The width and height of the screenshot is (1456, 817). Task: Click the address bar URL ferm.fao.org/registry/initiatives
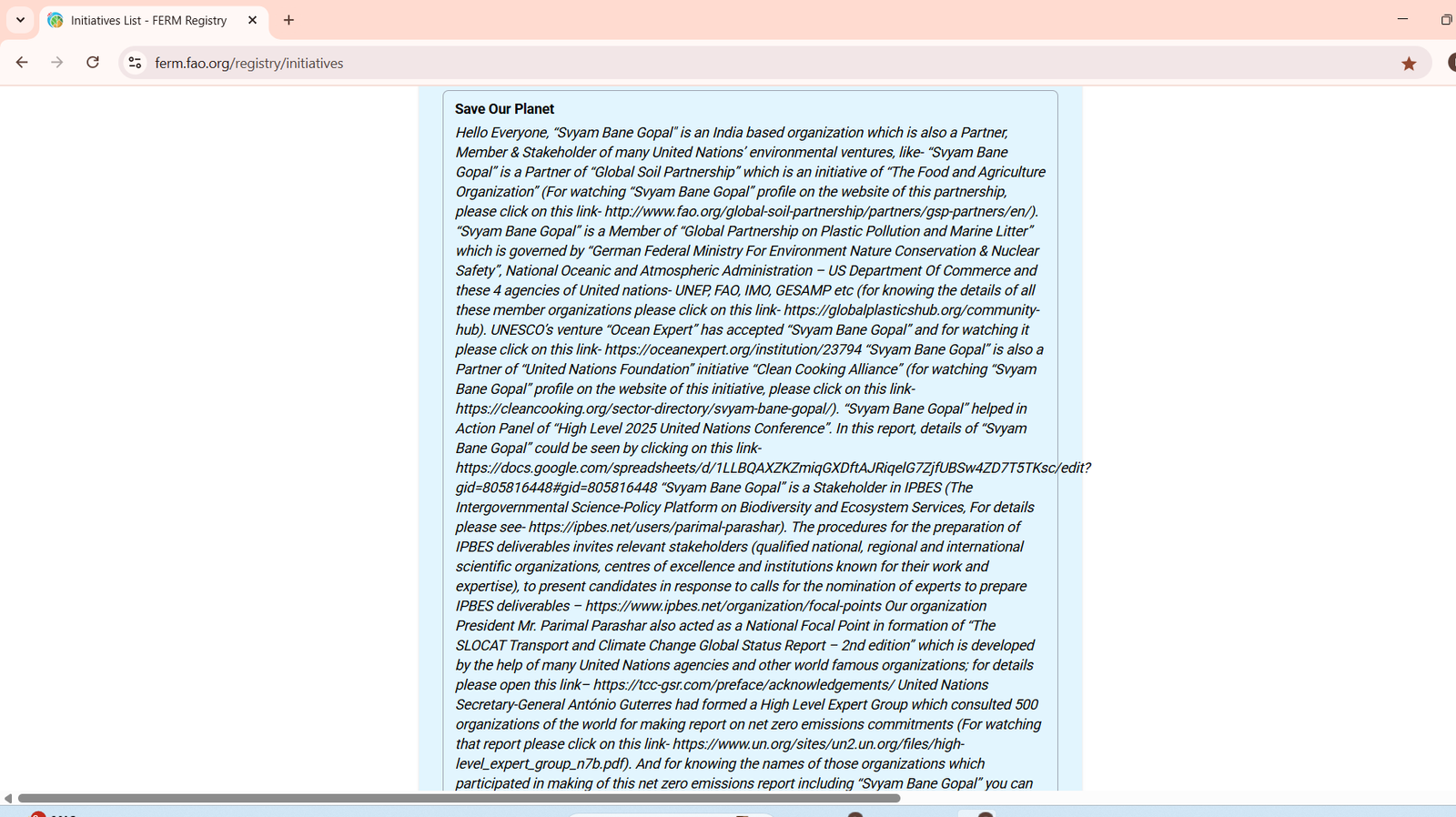(x=248, y=63)
